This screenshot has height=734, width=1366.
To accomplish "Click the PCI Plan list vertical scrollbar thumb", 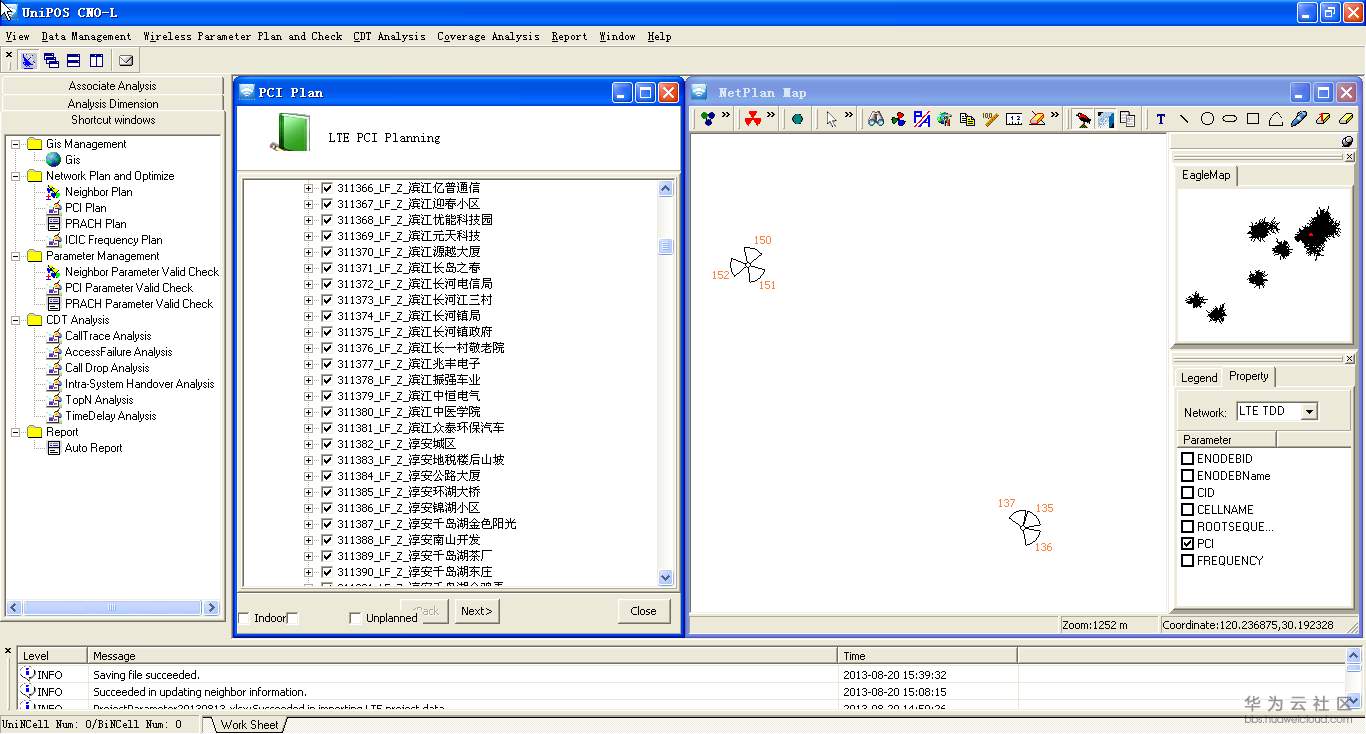I will 666,246.
